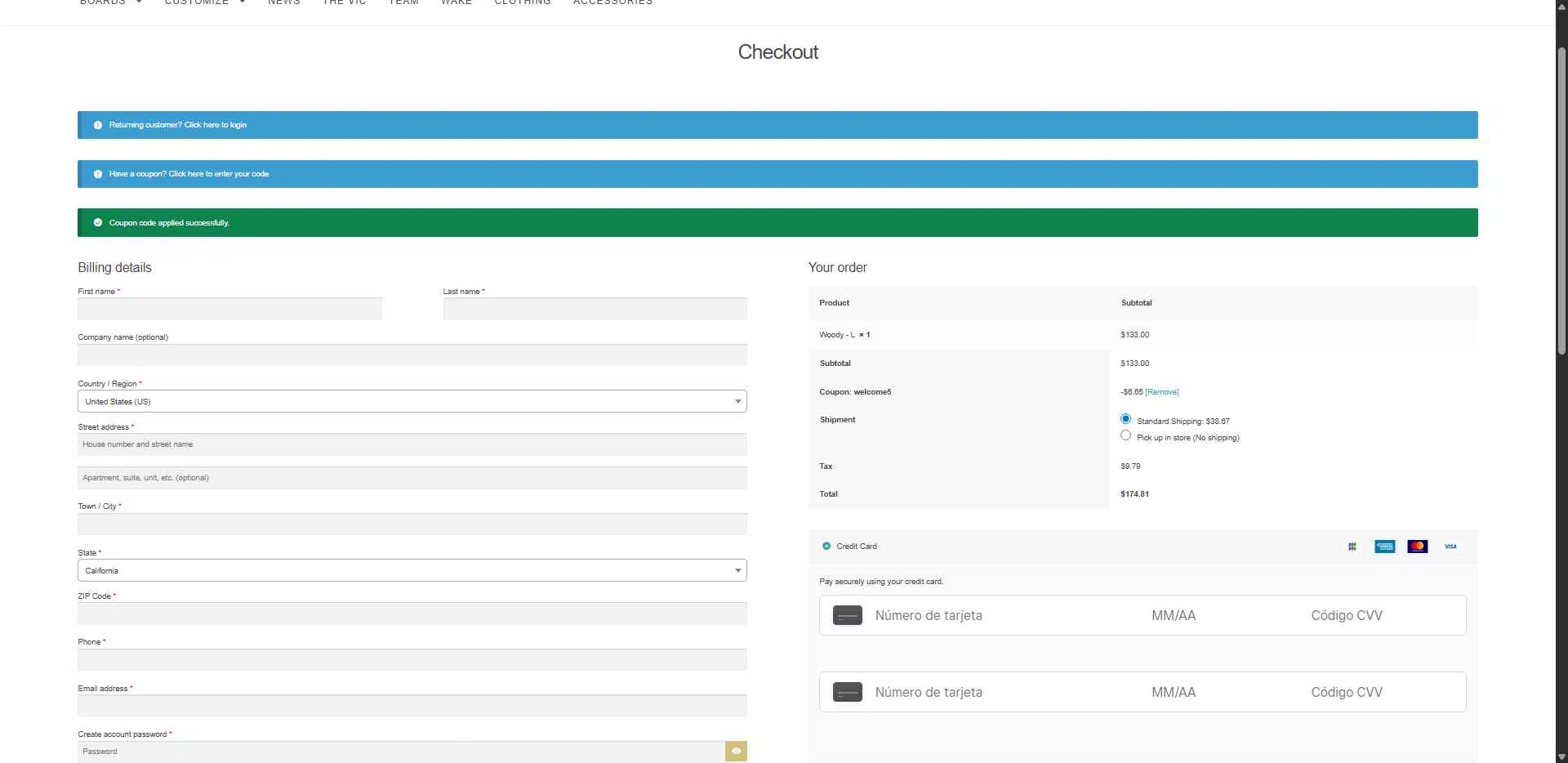Image resolution: width=1568 pixels, height=763 pixels.
Task: Click the Visa card logo
Action: click(x=1450, y=547)
